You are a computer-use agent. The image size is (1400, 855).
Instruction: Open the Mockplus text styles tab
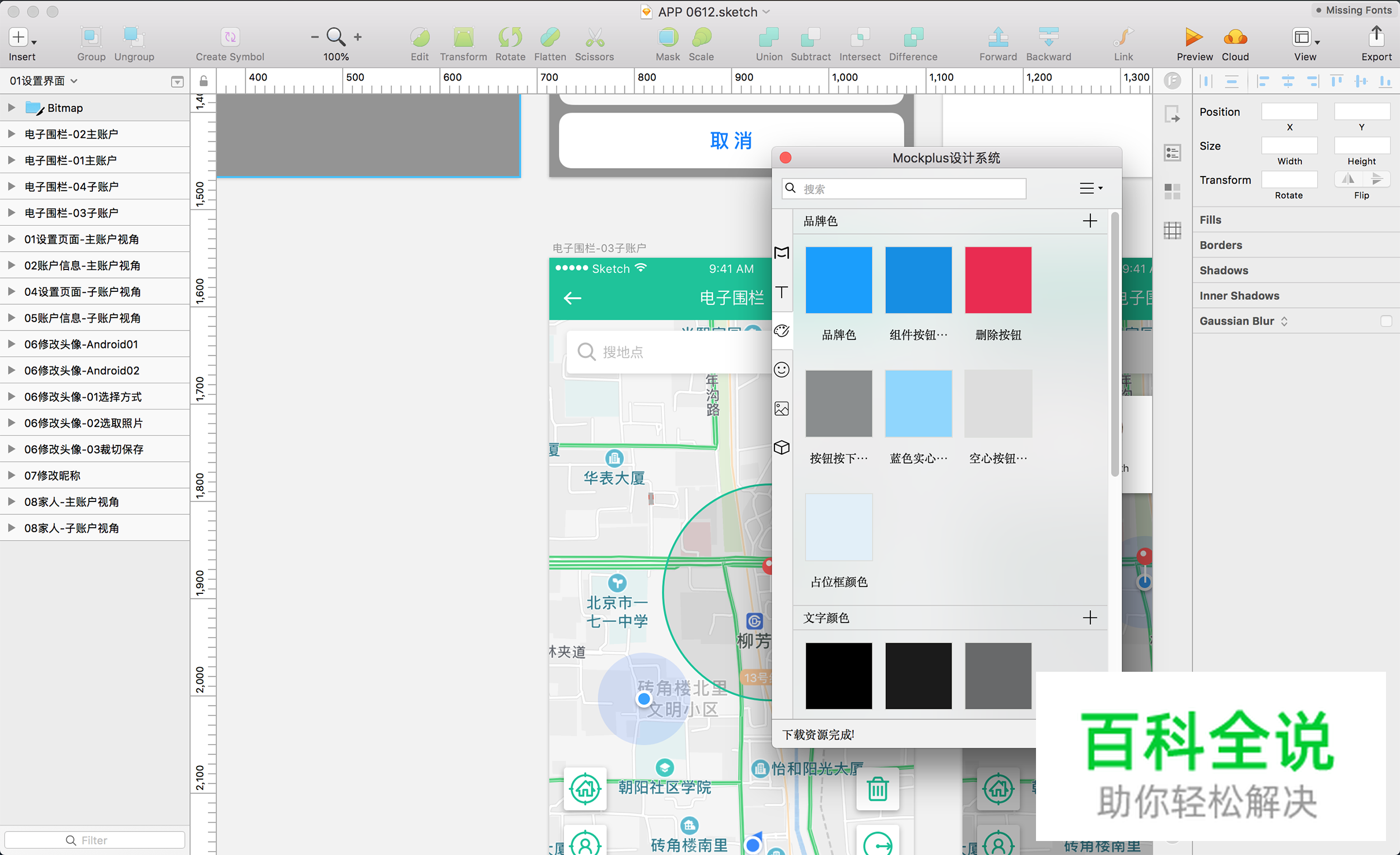click(782, 292)
